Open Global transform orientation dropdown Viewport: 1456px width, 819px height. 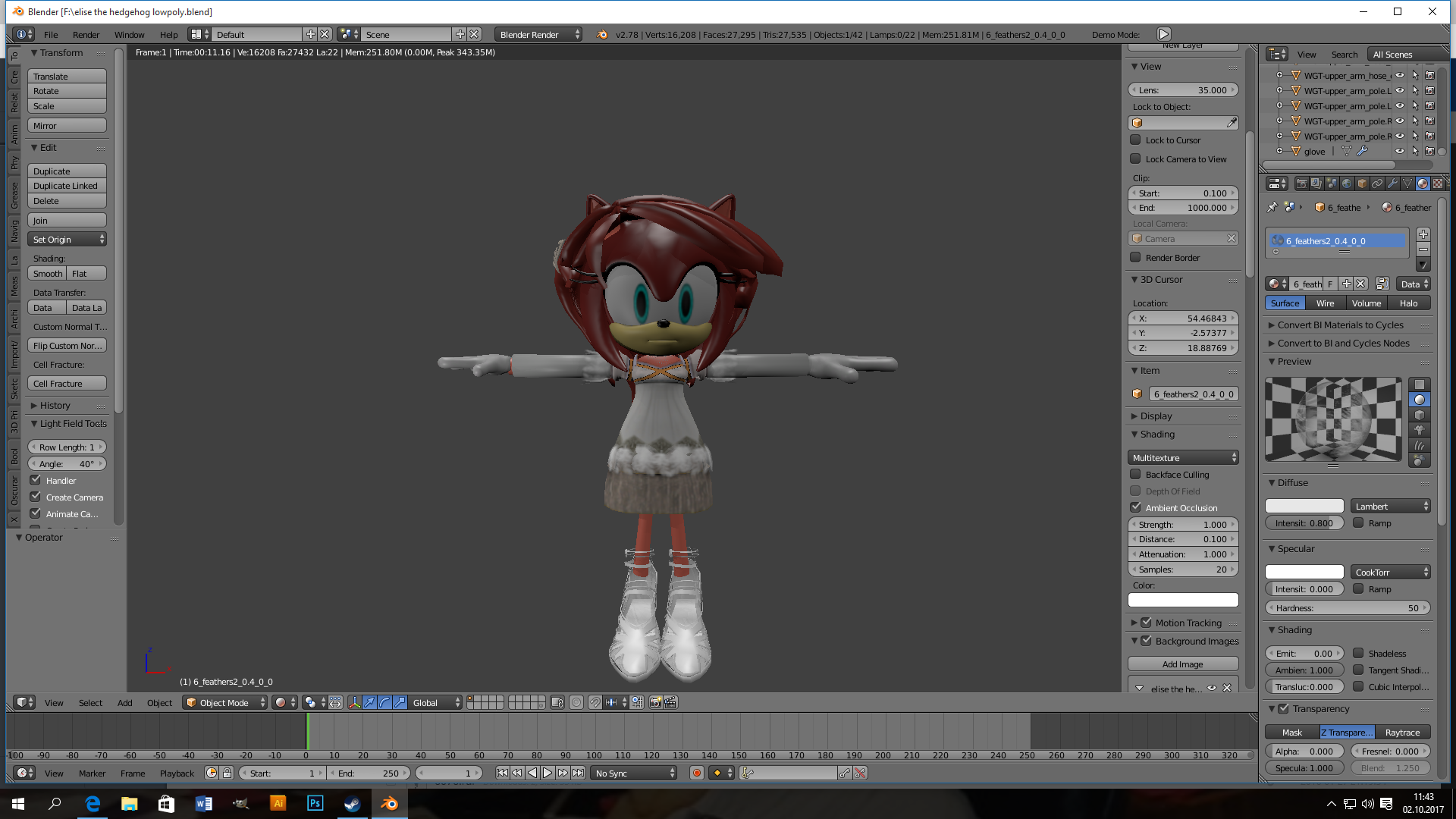click(x=435, y=702)
